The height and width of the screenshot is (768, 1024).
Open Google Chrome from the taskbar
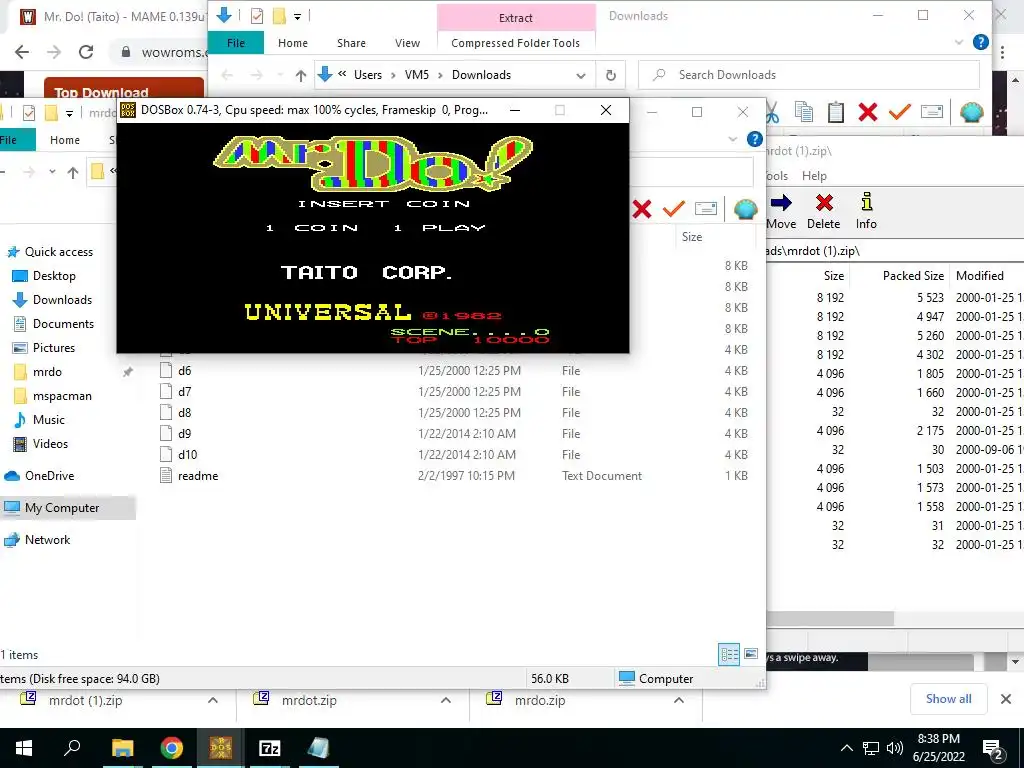(172, 748)
